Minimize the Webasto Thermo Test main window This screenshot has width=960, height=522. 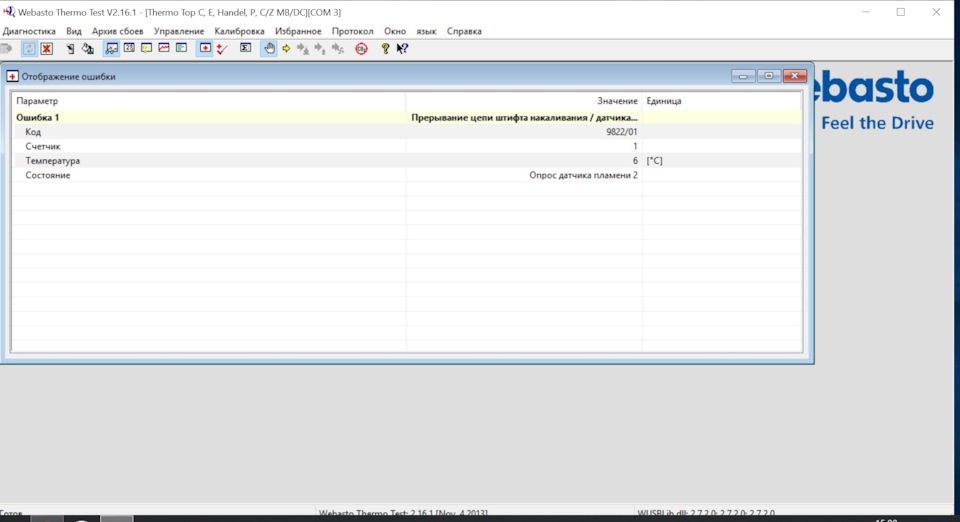[866, 12]
